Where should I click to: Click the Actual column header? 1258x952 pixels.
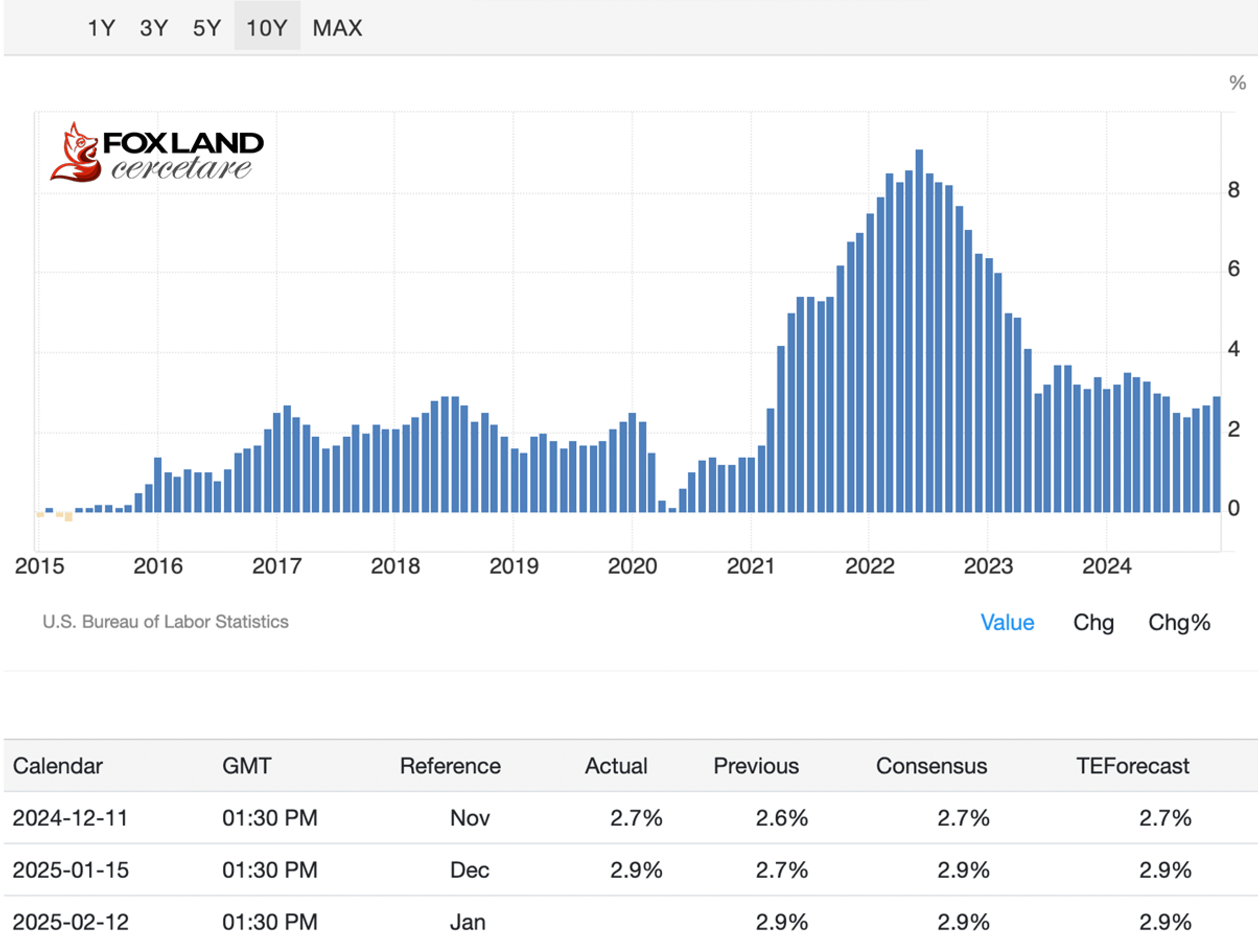tap(616, 765)
